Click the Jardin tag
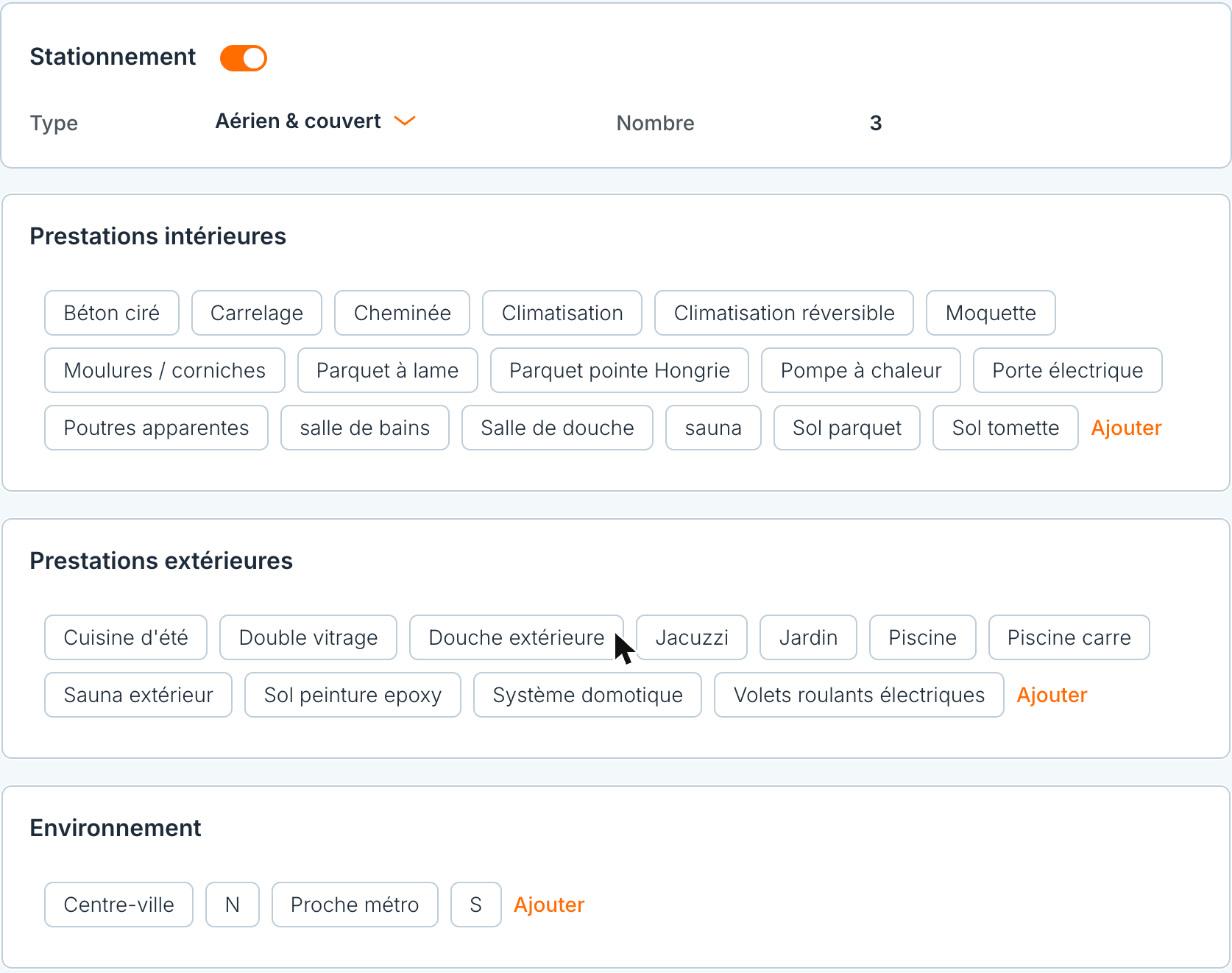The image size is (1232, 973). pos(808,638)
